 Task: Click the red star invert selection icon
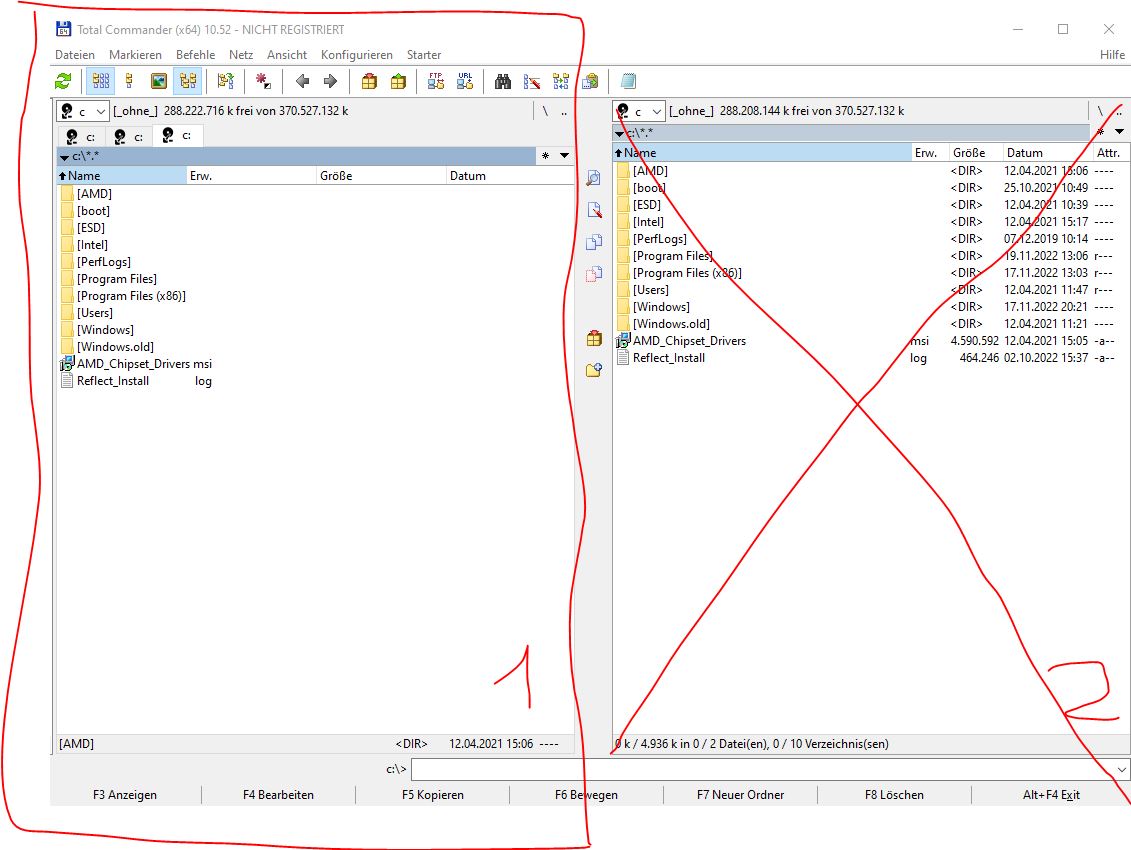click(x=263, y=82)
